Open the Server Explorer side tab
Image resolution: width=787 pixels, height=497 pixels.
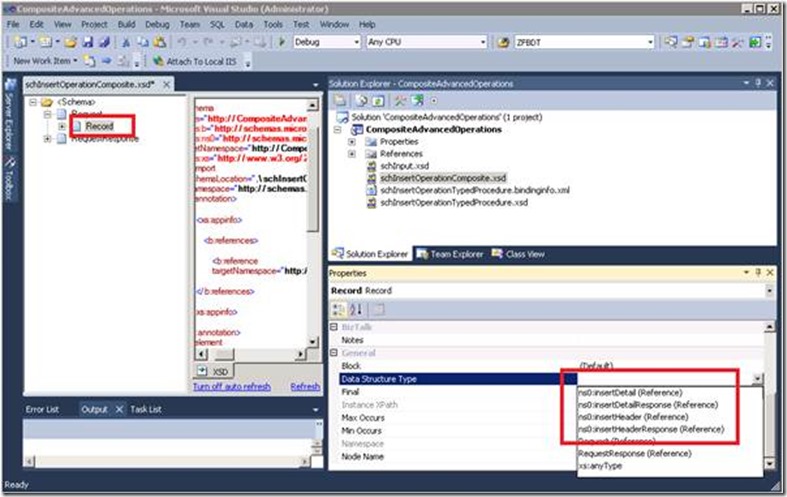[x=9, y=114]
